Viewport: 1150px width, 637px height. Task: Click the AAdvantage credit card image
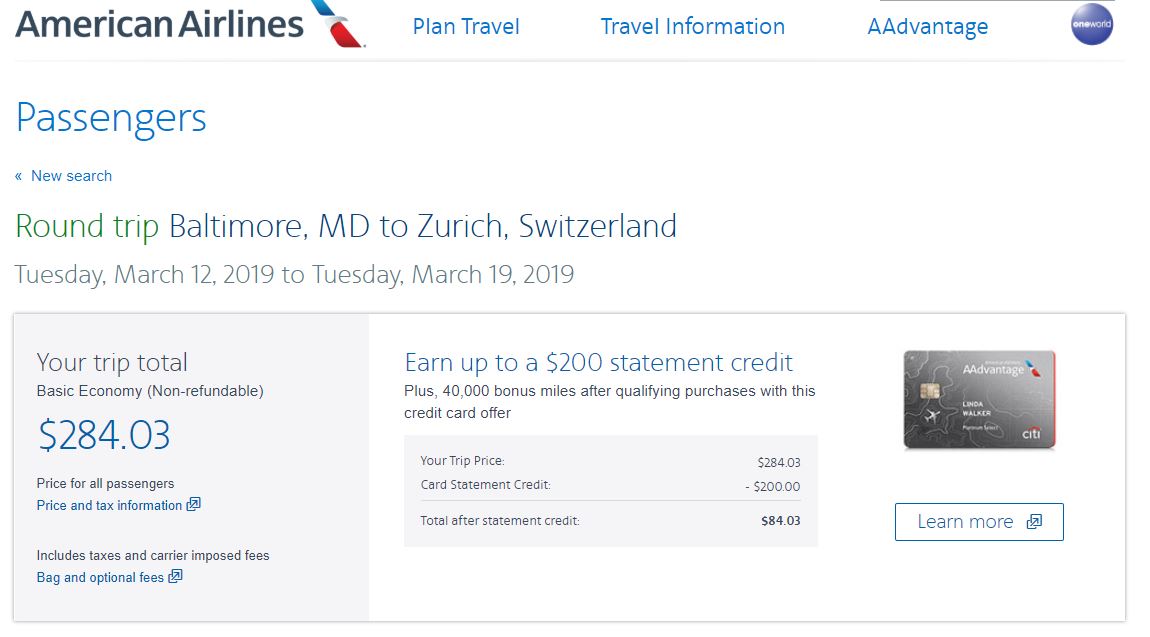click(x=979, y=399)
